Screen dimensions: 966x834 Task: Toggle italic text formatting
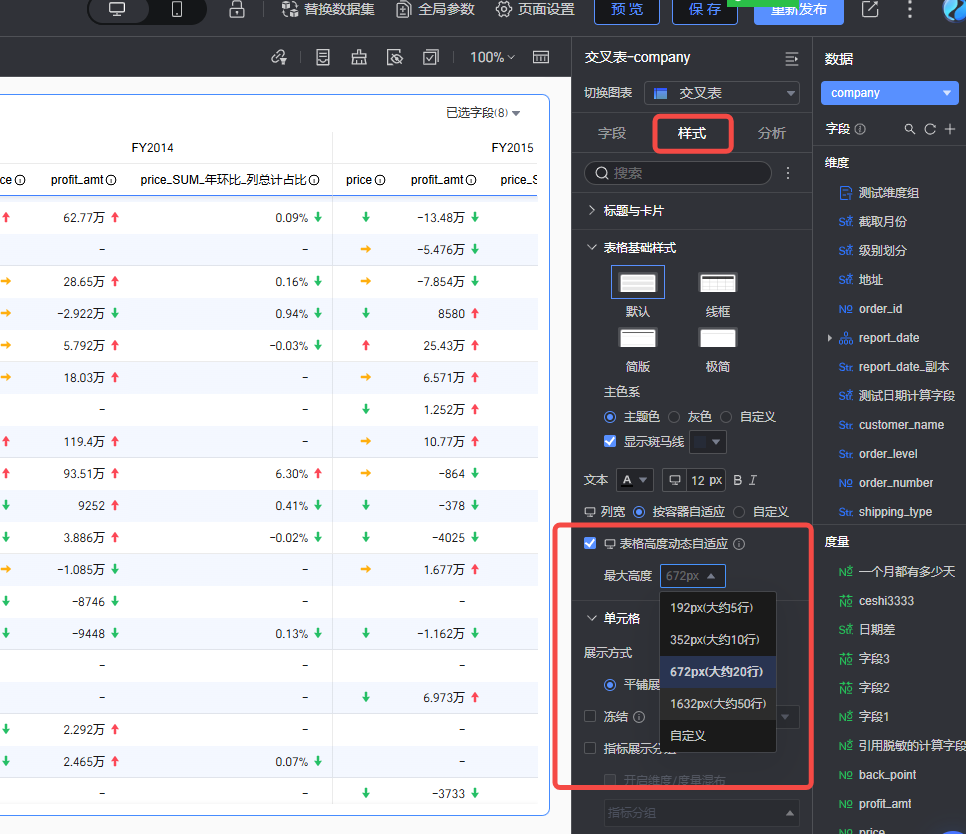coord(753,480)
